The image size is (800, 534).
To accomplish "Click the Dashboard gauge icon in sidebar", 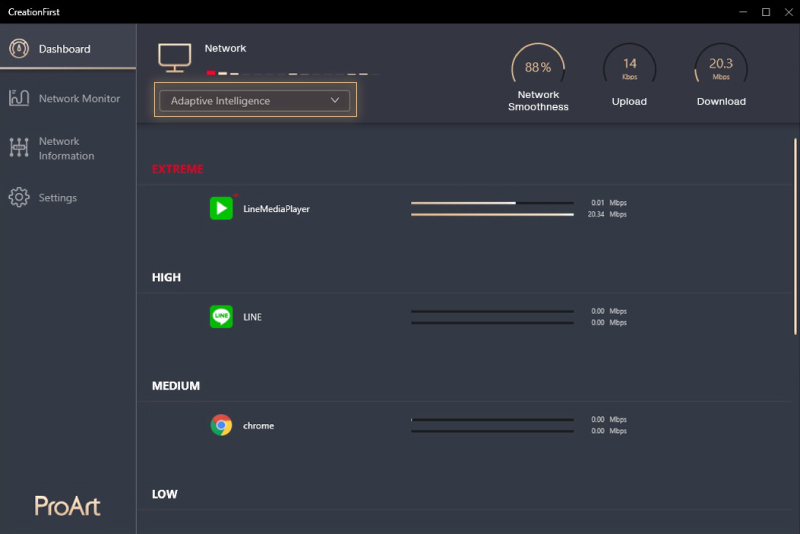I will click(x=18, y=49).
